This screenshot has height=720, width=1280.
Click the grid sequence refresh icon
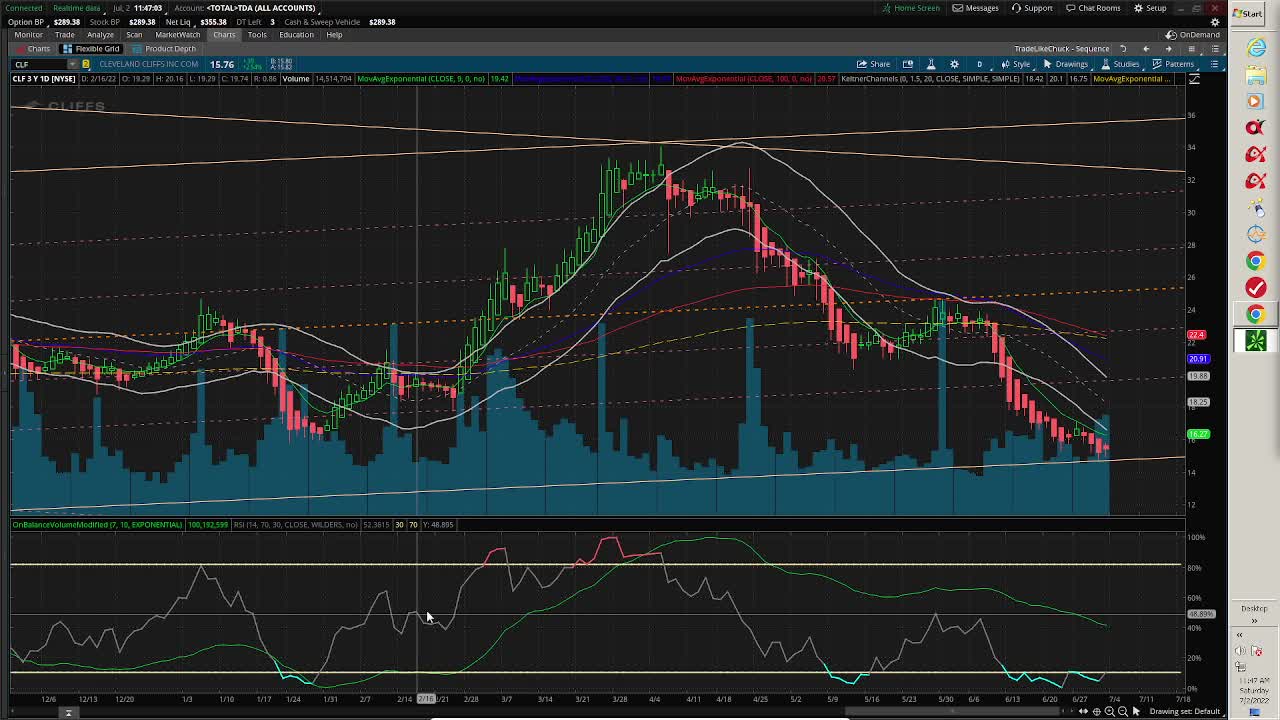pyautogui.click(x=1123, y=49)
